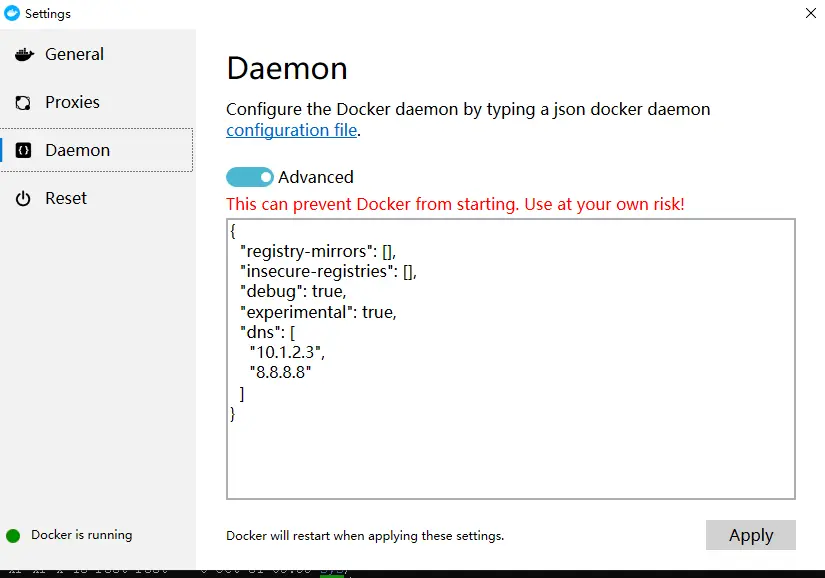
Task: Switch to the Proxies tab
Action: [x=98, y=102]
